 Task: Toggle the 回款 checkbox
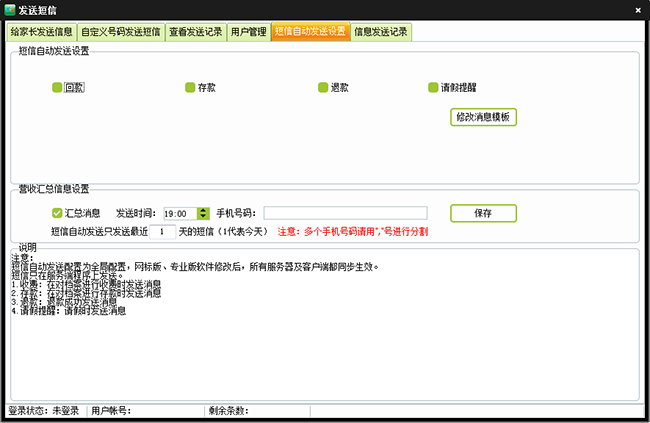coord(57,88)
